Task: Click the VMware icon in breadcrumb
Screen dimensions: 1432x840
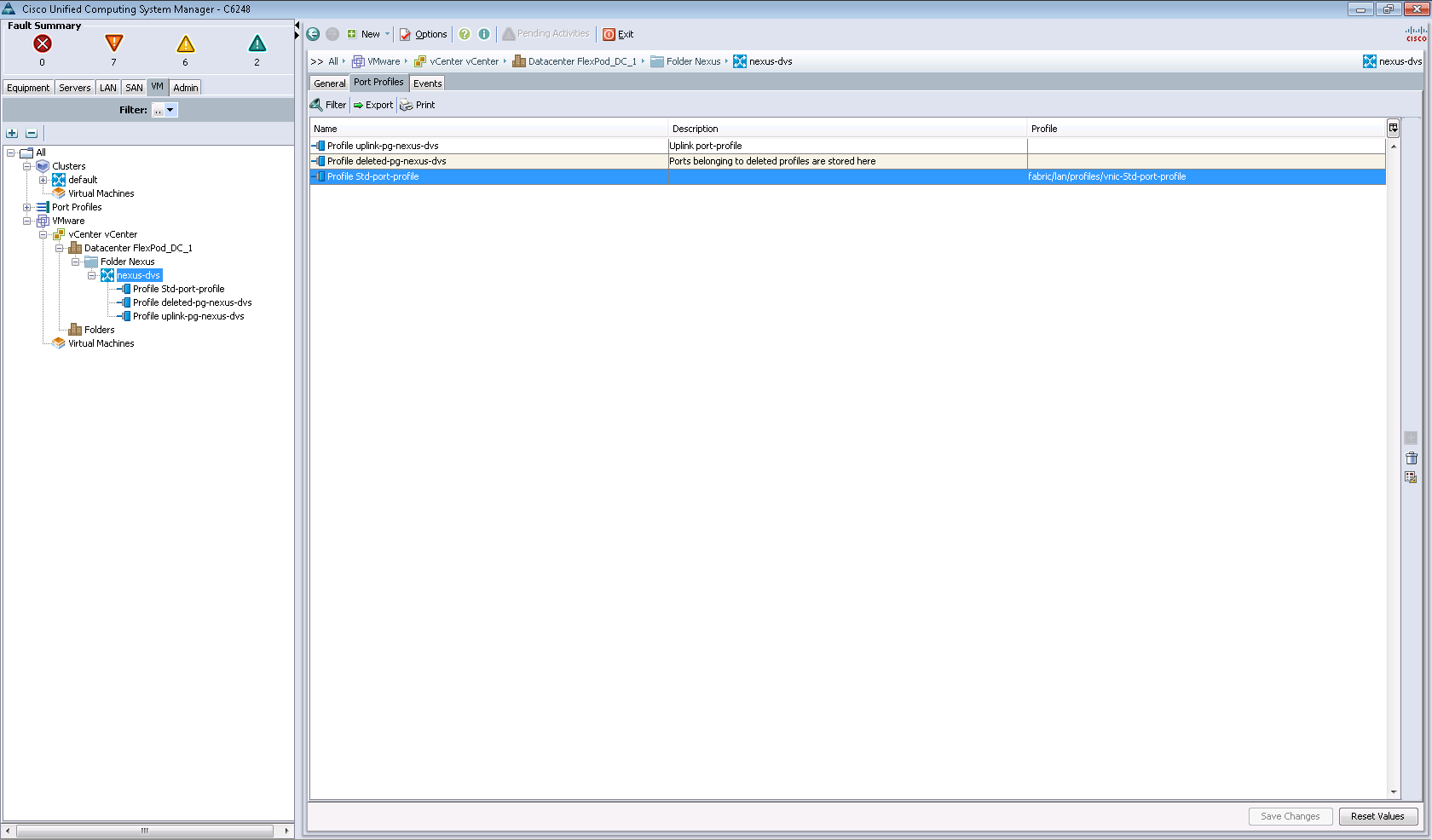Action: 358,61
